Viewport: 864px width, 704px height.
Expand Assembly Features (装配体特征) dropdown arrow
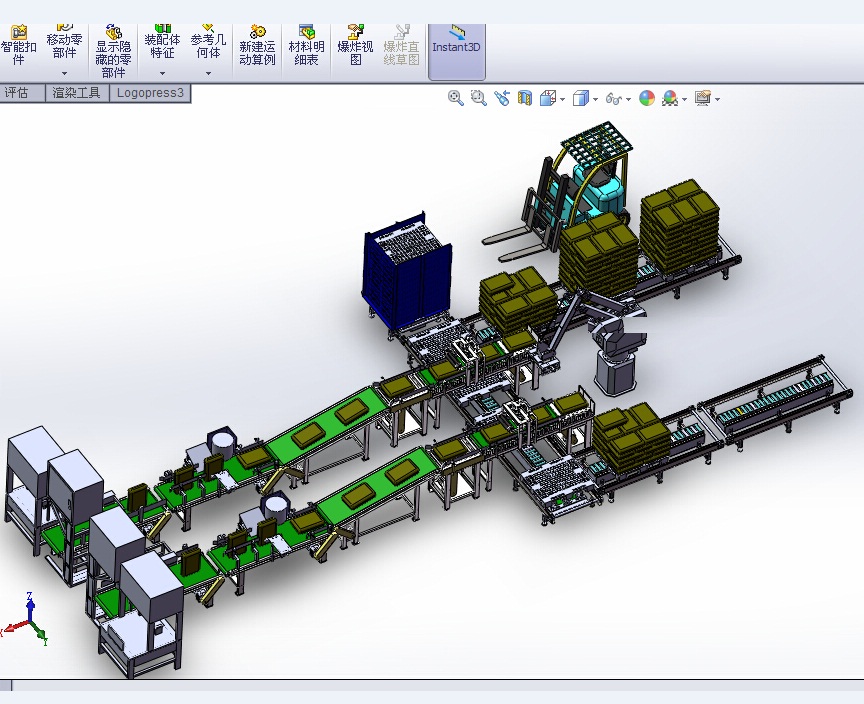[162, 73]
